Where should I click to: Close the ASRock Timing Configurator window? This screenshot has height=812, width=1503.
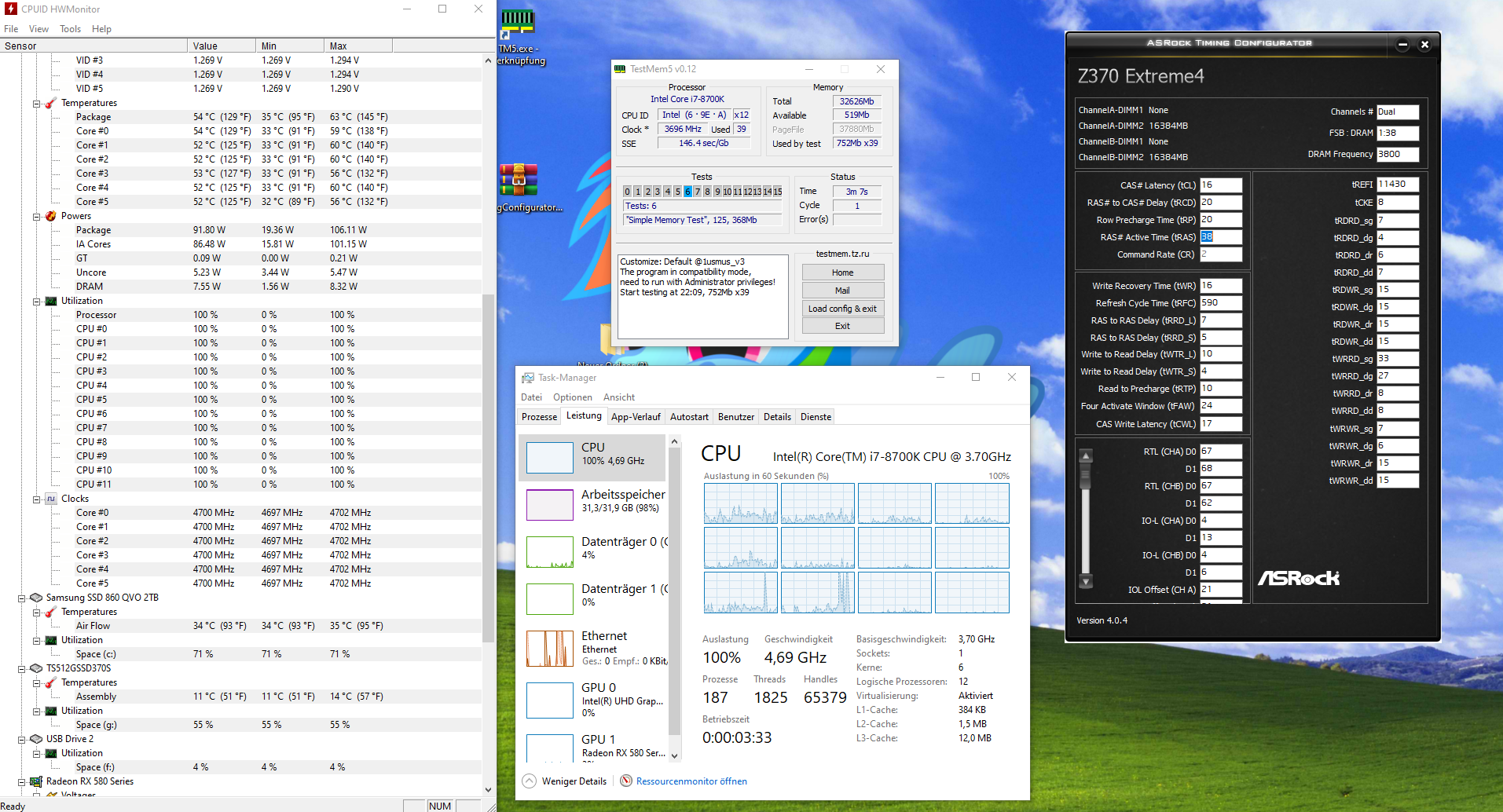(1424, 44)
